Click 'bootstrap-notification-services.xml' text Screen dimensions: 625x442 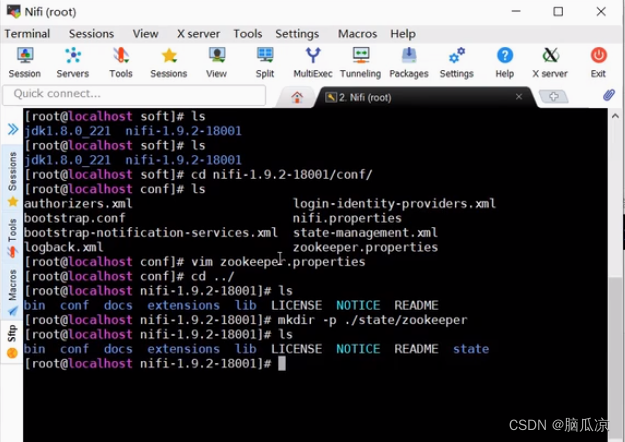(151, 233)
